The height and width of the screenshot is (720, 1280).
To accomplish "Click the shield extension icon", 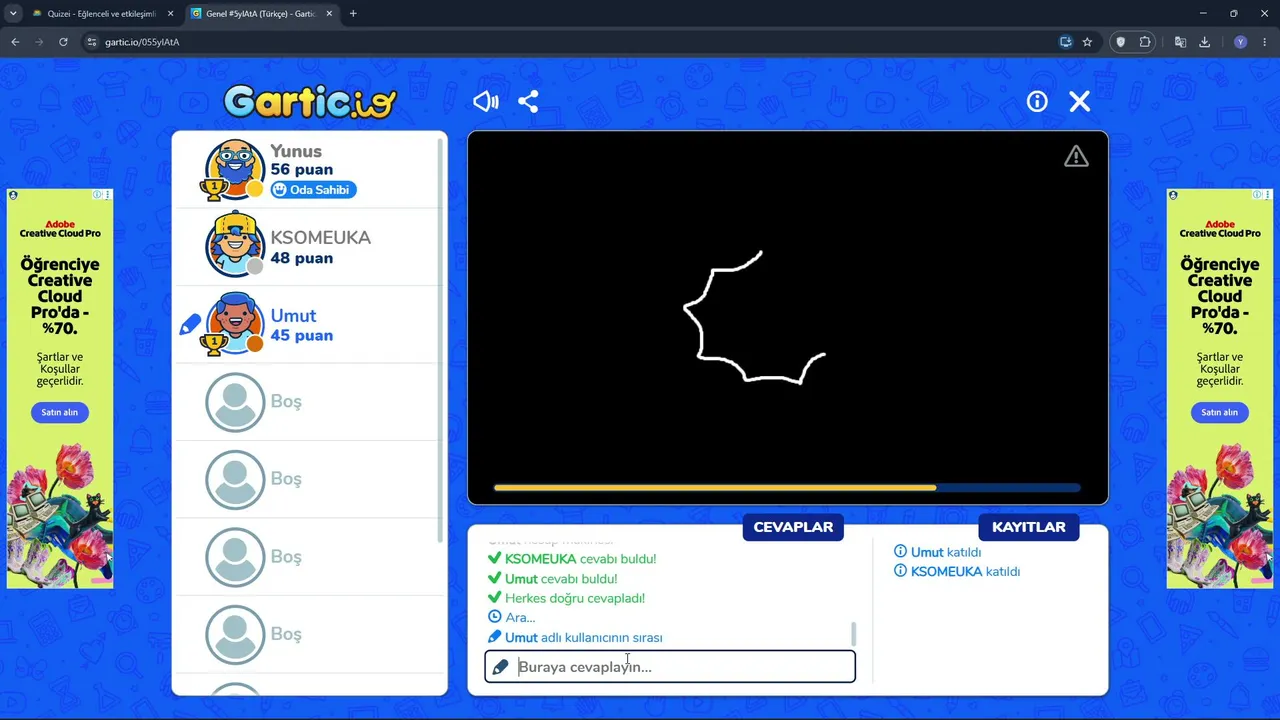I will coord(1120,42).
